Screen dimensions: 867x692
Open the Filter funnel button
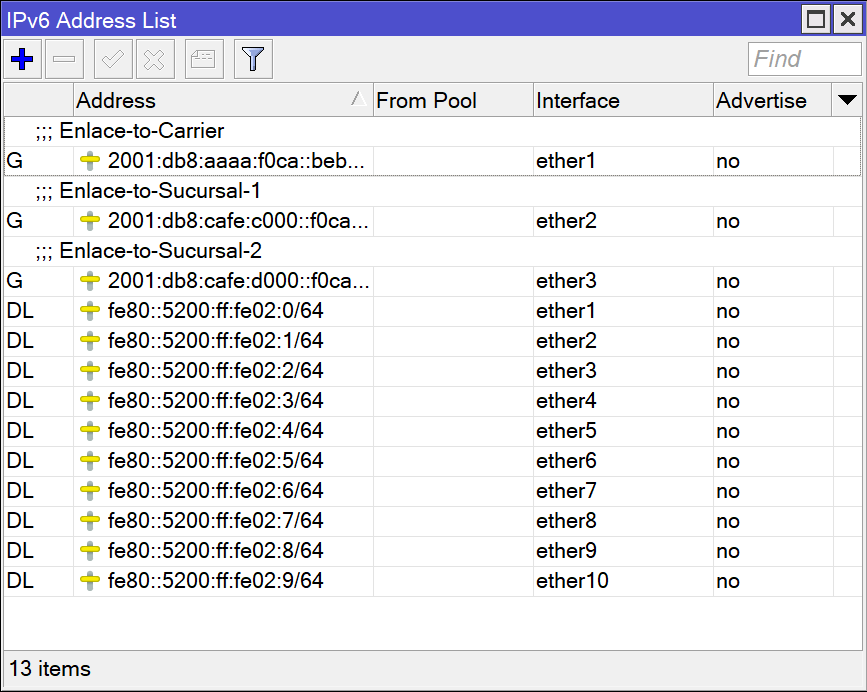(253, 60)
